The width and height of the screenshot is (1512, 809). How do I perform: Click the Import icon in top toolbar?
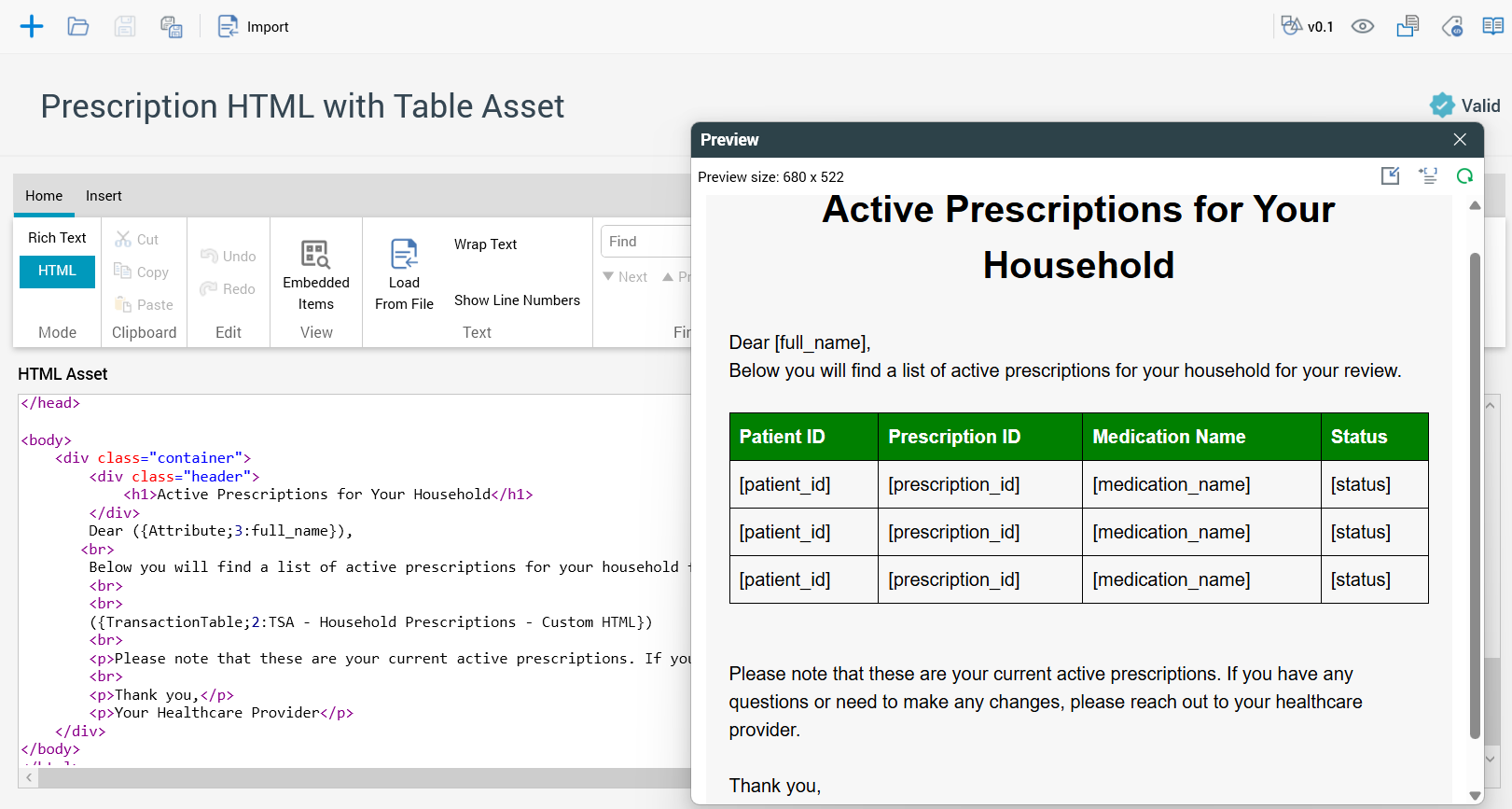(x=254, y=26)
